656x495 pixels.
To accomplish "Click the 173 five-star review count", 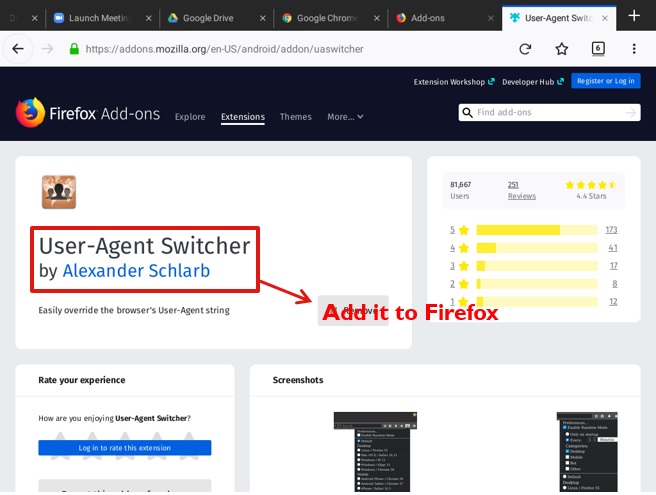I will 611,230.
